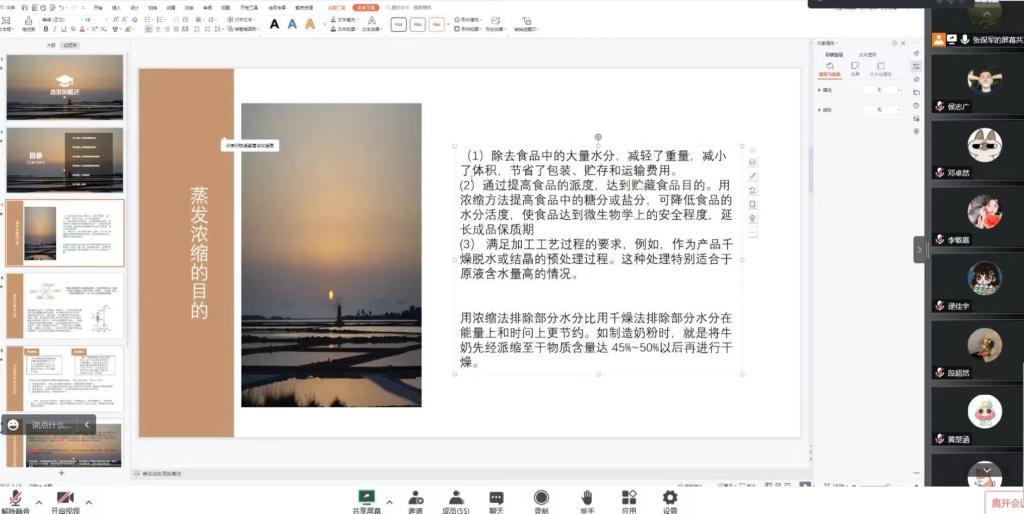Expand video options arrow beside camera

click(88, 501)
